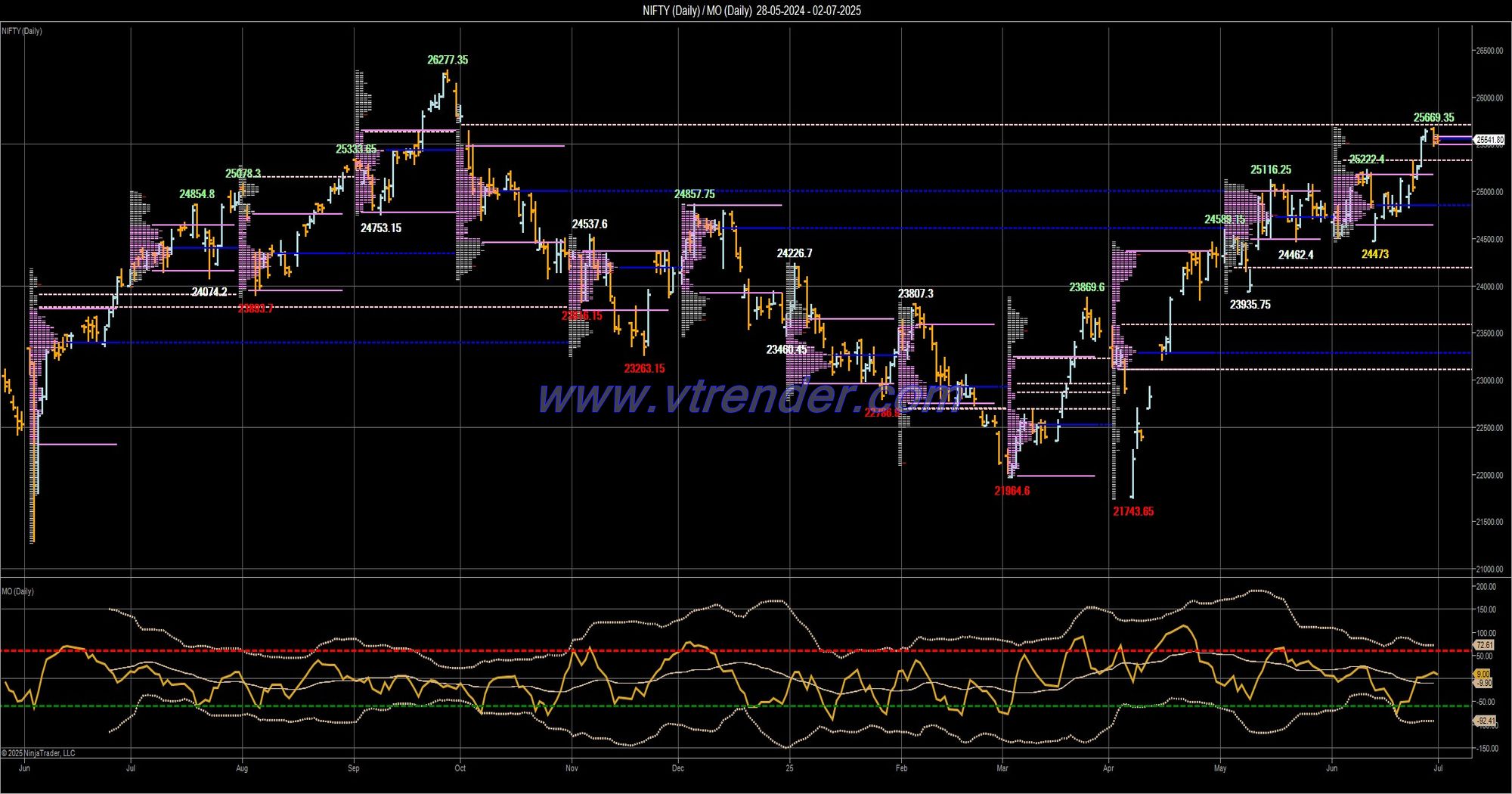Click the 24226.7 price label
The width and height of the screenshot is (1512, 794).
(x=795, y=253)
